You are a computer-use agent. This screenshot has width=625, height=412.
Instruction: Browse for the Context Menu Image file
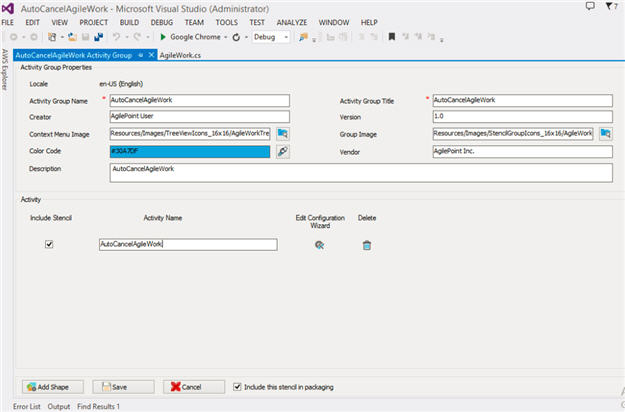point(283,133)
